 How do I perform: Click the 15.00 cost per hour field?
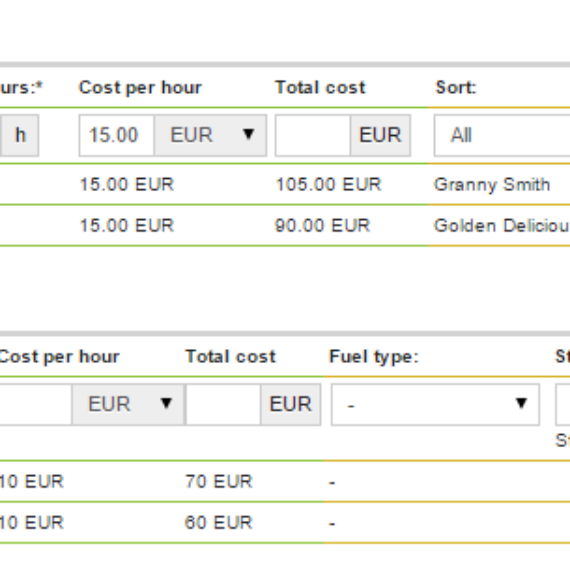116,135
